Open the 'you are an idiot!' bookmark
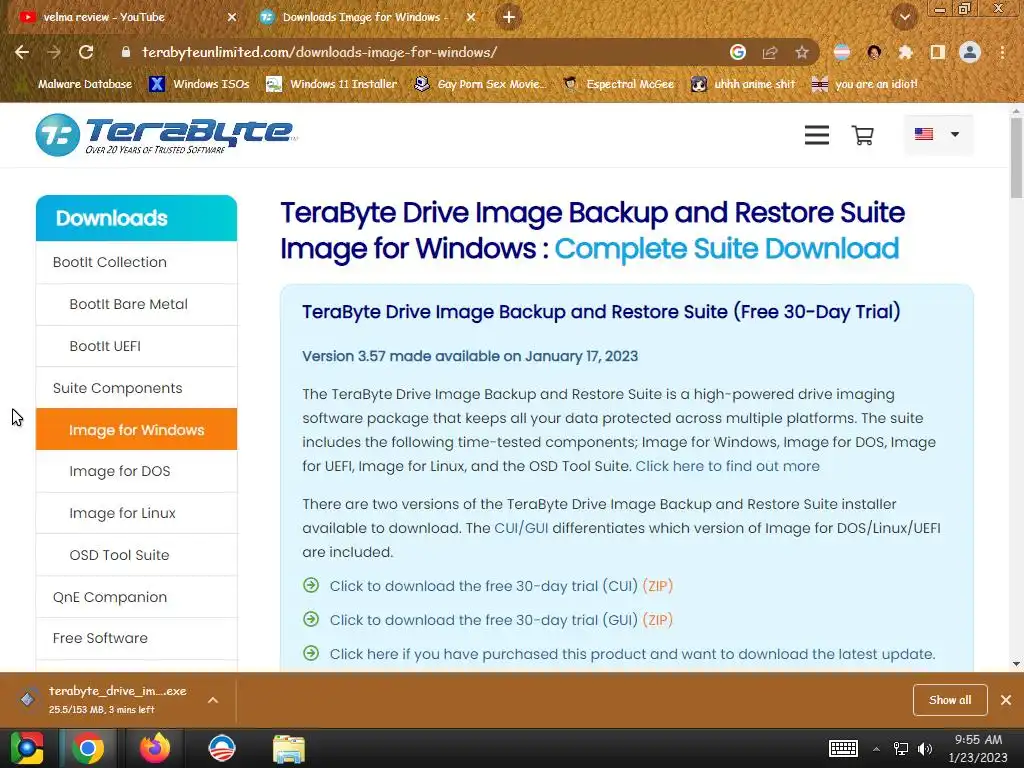Viewport: 1024px width, 768px height. [864, 84]
